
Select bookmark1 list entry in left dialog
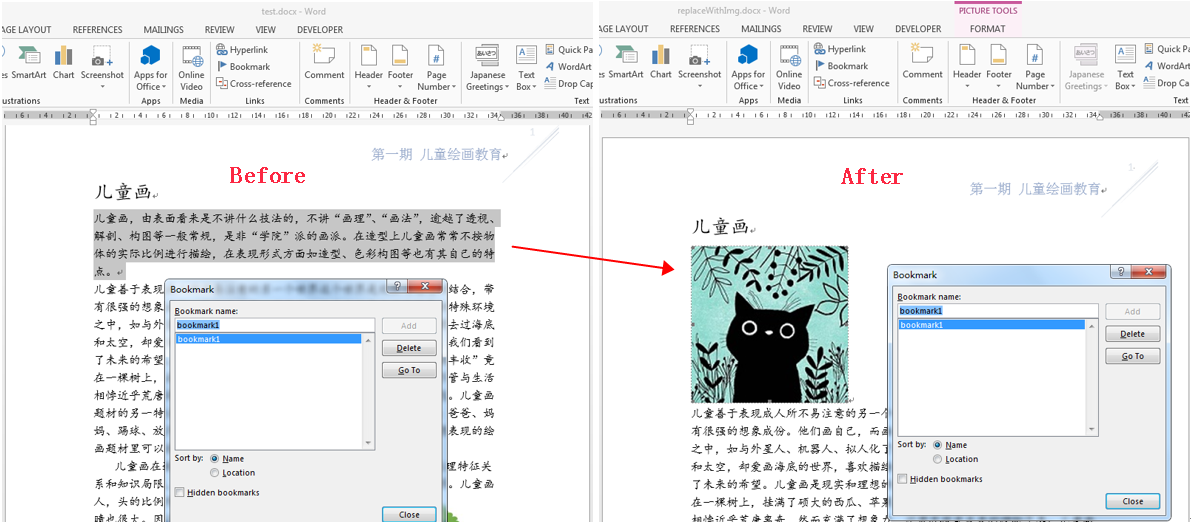click(x=269, y=339)
